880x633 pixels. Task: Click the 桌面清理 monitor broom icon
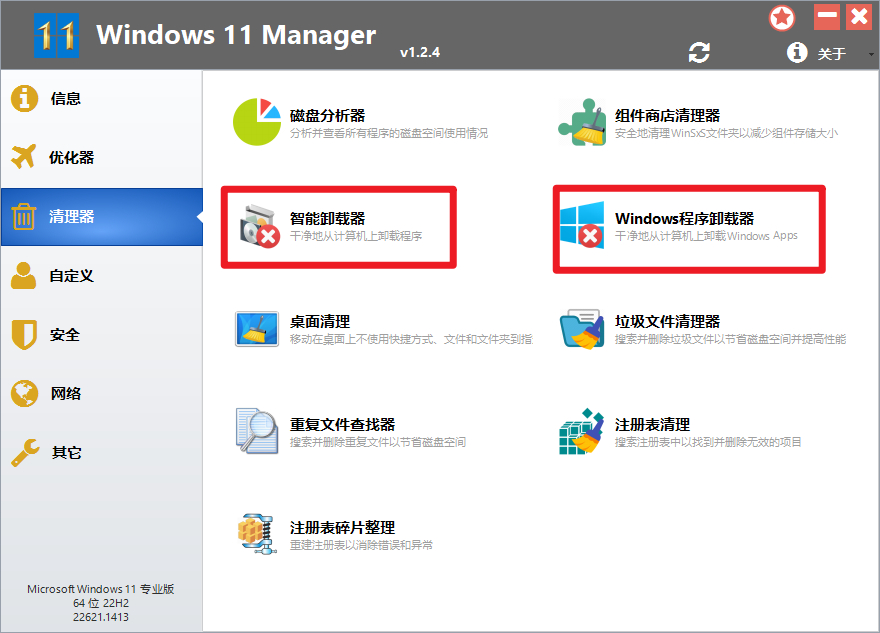[x=256, y=329]
